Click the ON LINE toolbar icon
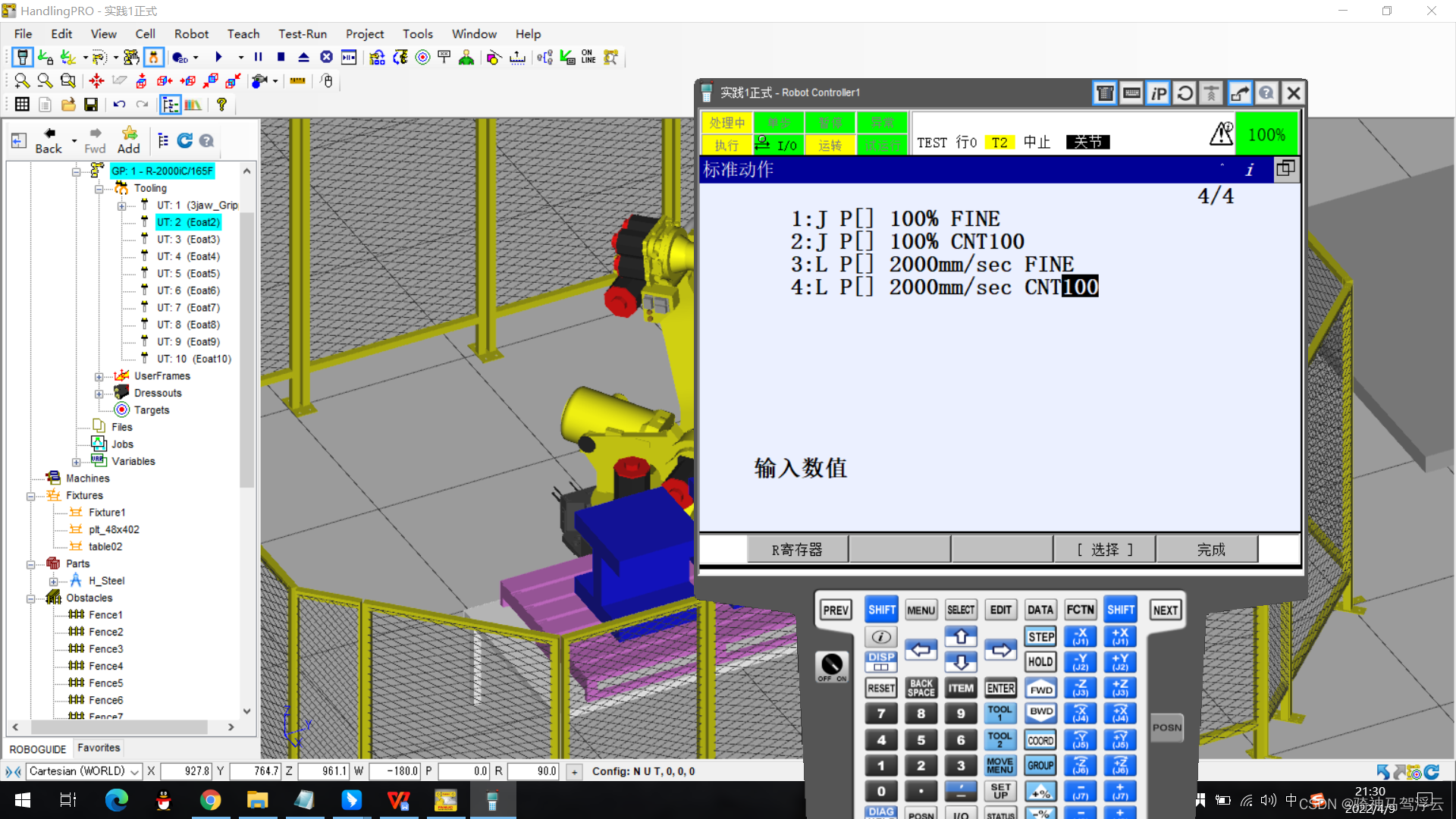 click(x=588, y=58)
